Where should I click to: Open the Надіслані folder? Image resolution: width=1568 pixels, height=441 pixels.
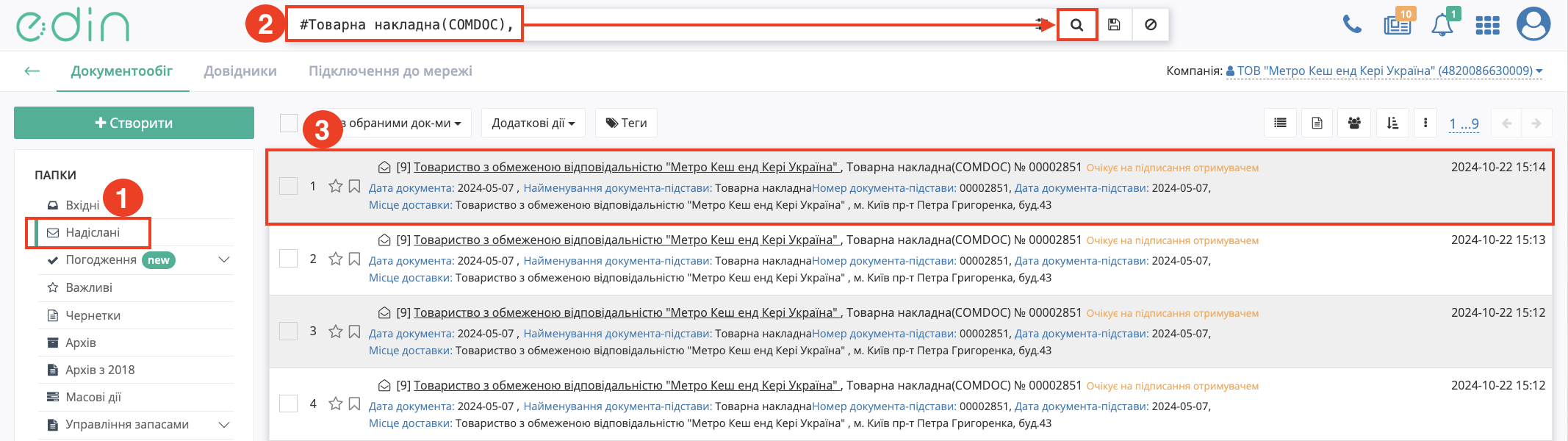(x=93, y=233)
